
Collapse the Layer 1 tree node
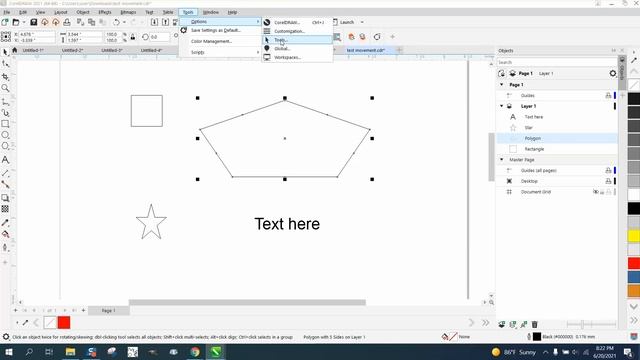[x=502, y=106]
